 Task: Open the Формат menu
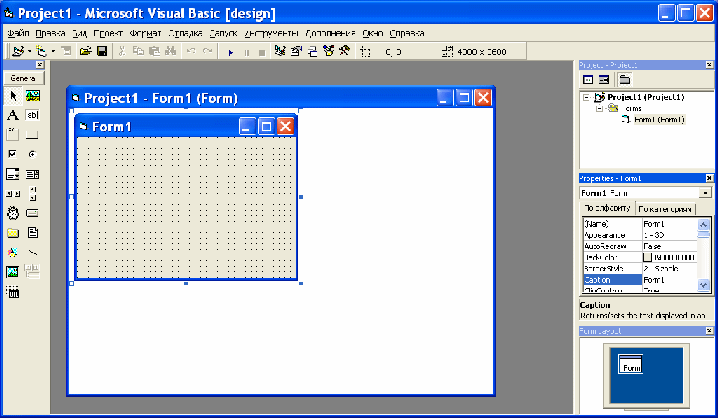pyautogui.click(x=145, y=33)
